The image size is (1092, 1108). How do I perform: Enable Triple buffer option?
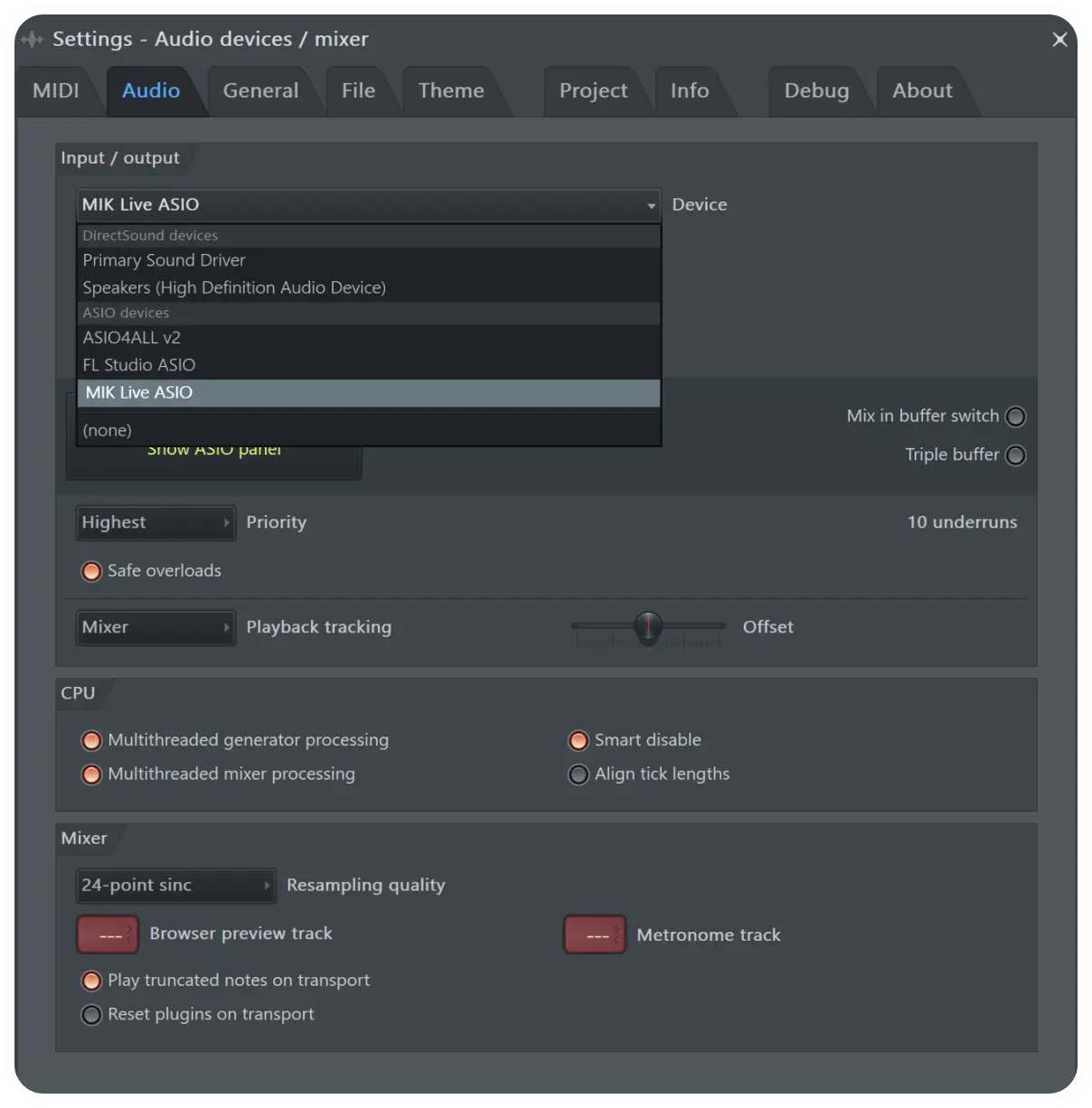tap(1015, 455)
